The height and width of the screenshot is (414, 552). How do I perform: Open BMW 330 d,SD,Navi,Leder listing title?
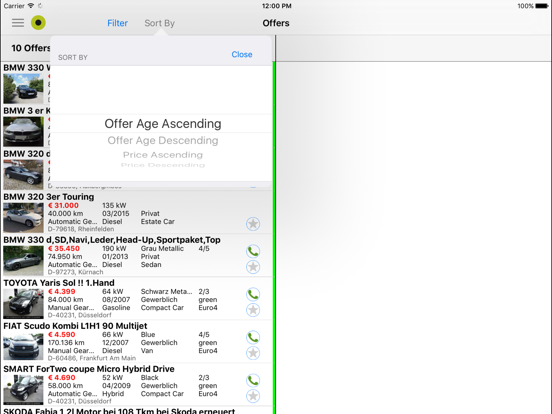112,240
